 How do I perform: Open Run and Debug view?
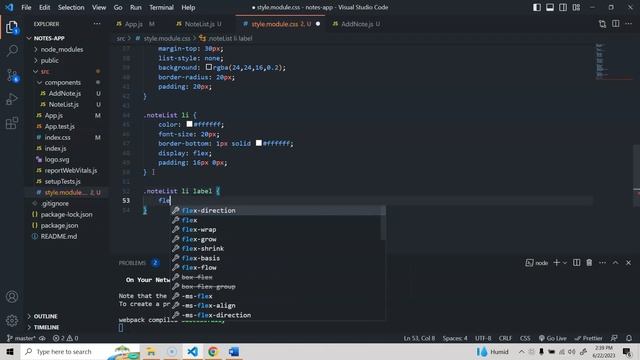click(x=12, y=99)
